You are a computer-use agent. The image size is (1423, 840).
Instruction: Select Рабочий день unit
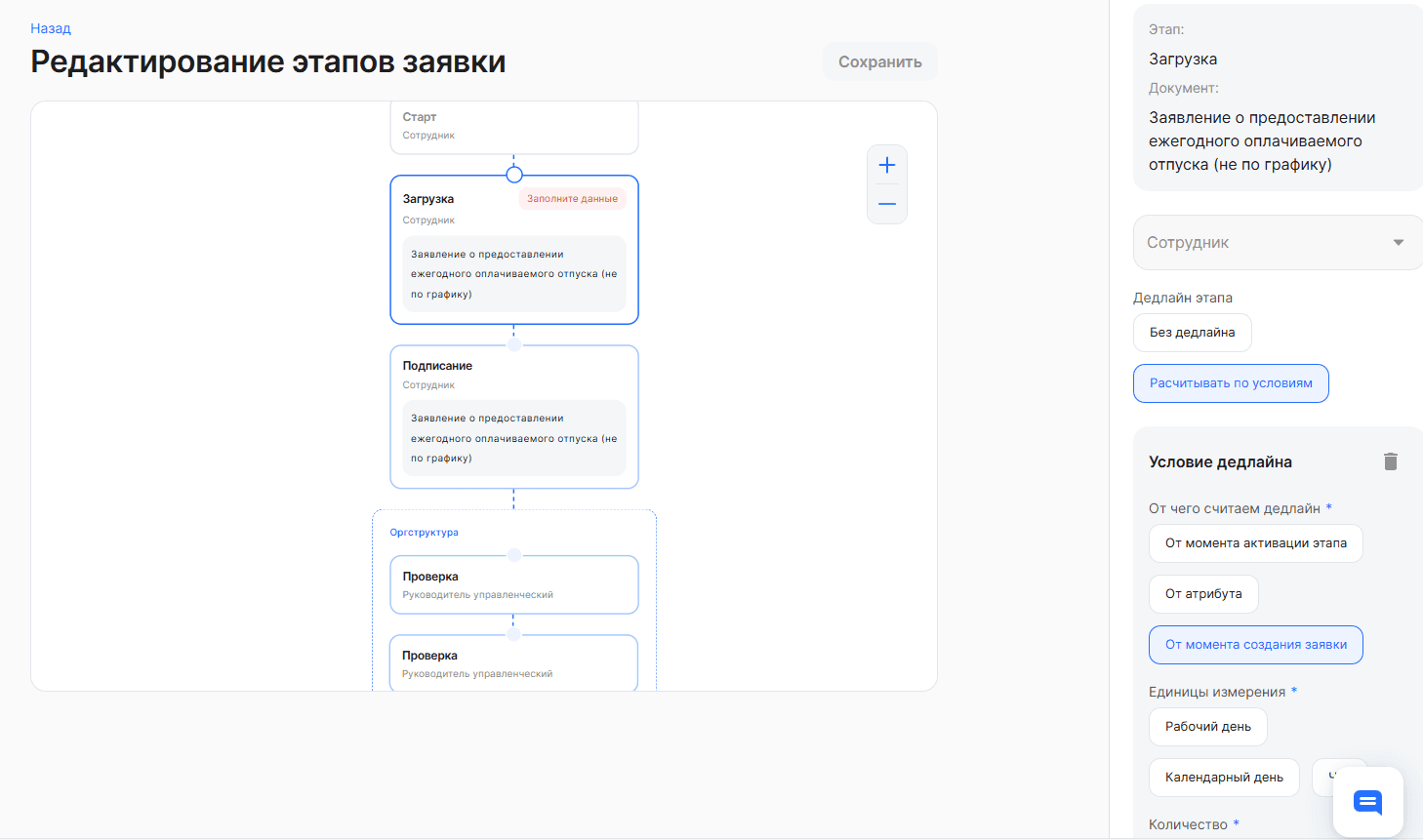[1207, 727]
